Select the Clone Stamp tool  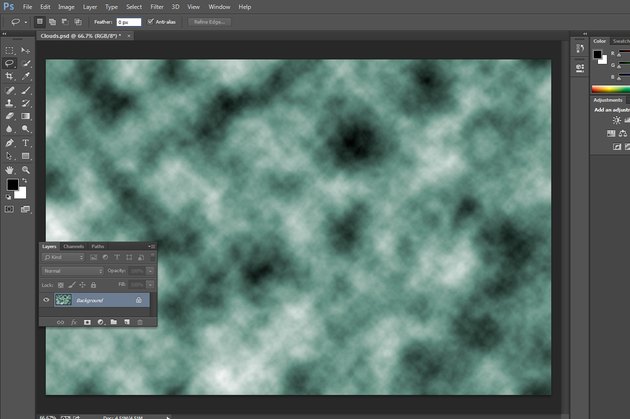pyautogui.click(x=9, y=103)
